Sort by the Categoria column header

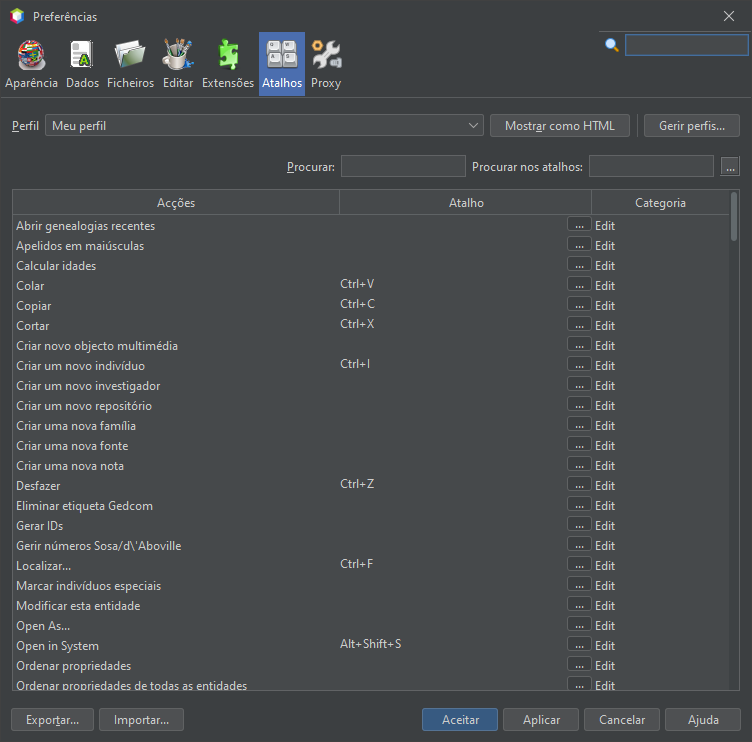[660, 203]
